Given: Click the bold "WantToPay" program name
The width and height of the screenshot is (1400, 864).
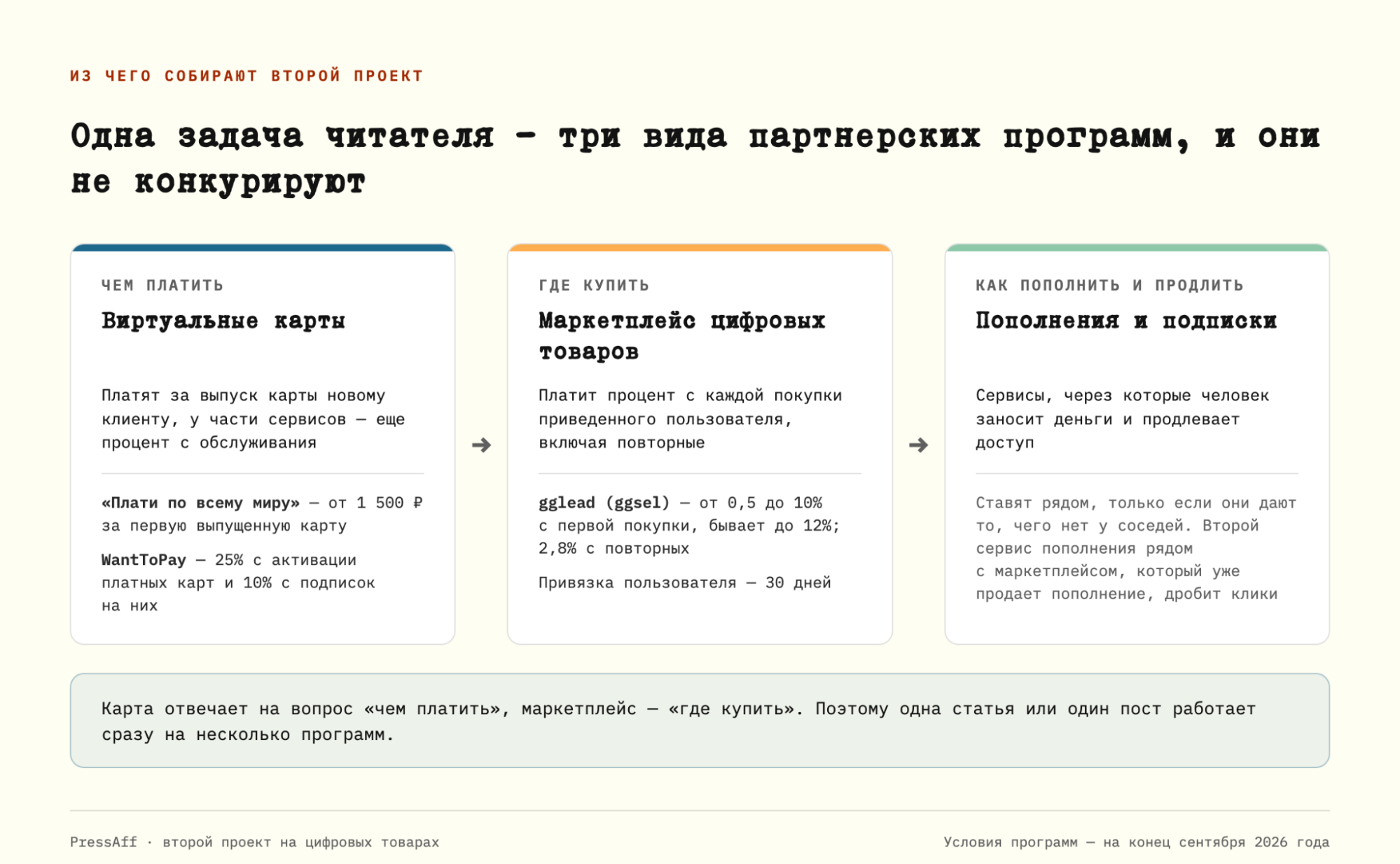Looking at the screenshot, I should point(144,560).
